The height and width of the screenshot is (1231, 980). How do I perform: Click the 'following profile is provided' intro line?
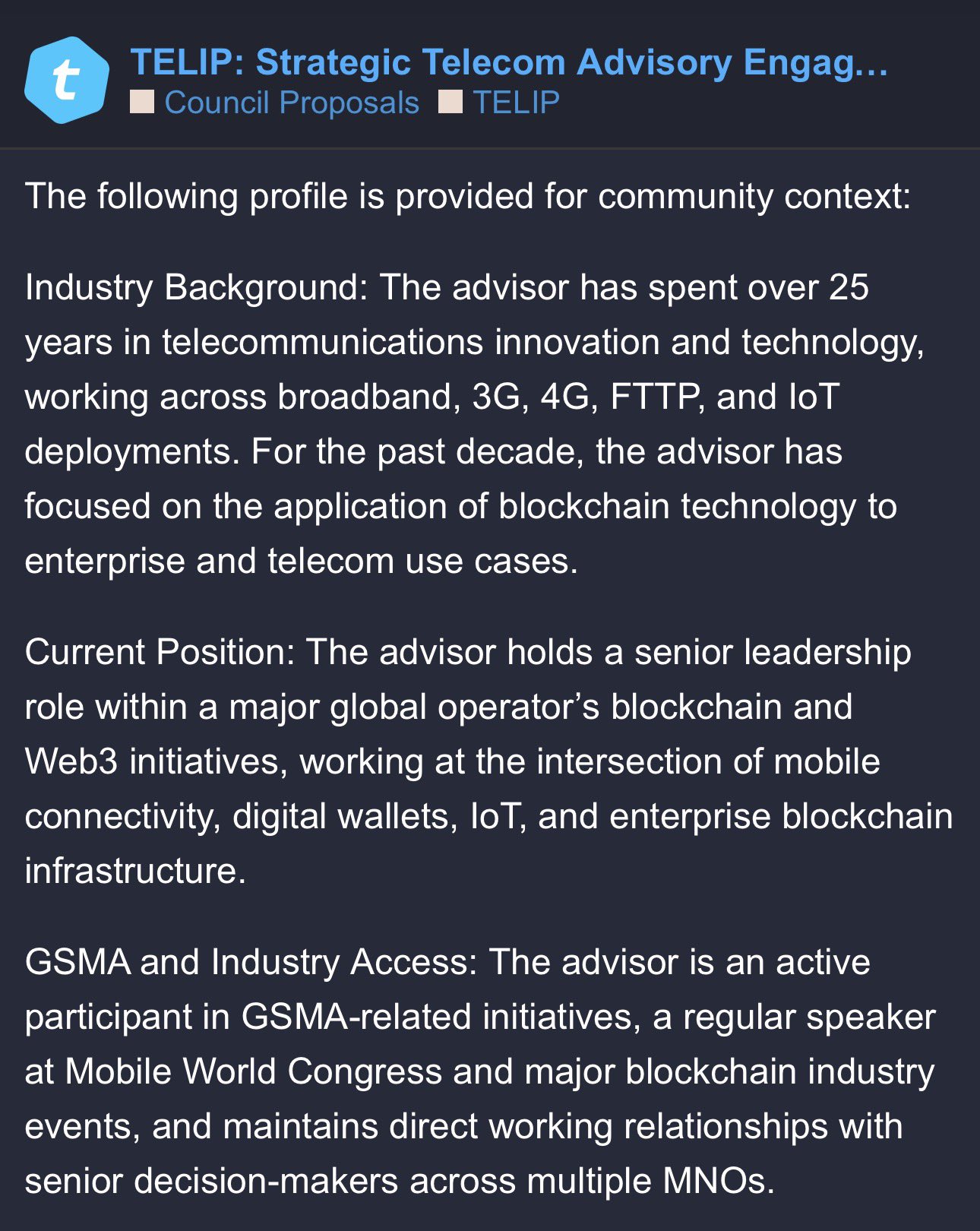pos(467,196)
